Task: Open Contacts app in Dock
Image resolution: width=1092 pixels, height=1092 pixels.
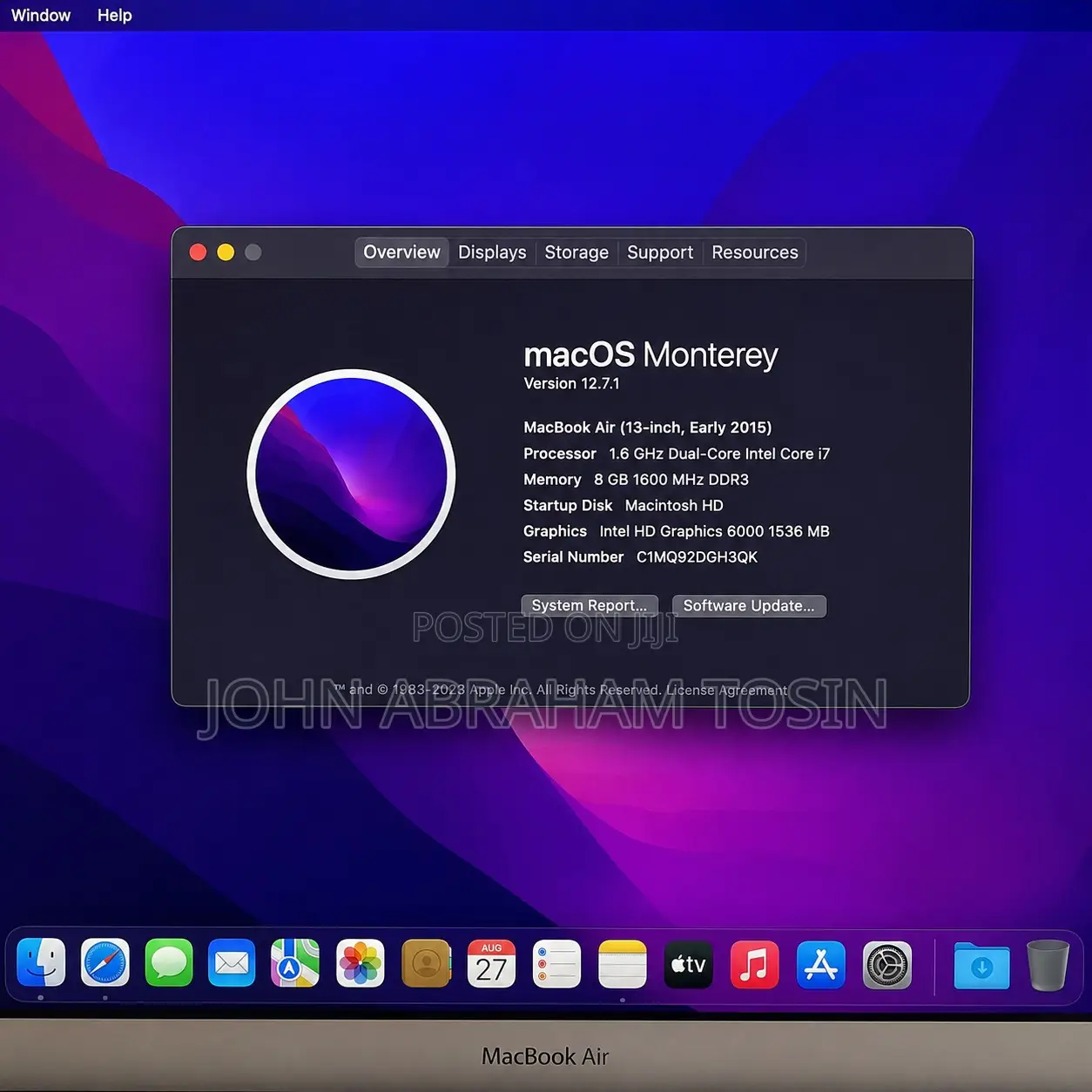Action: 427,963
